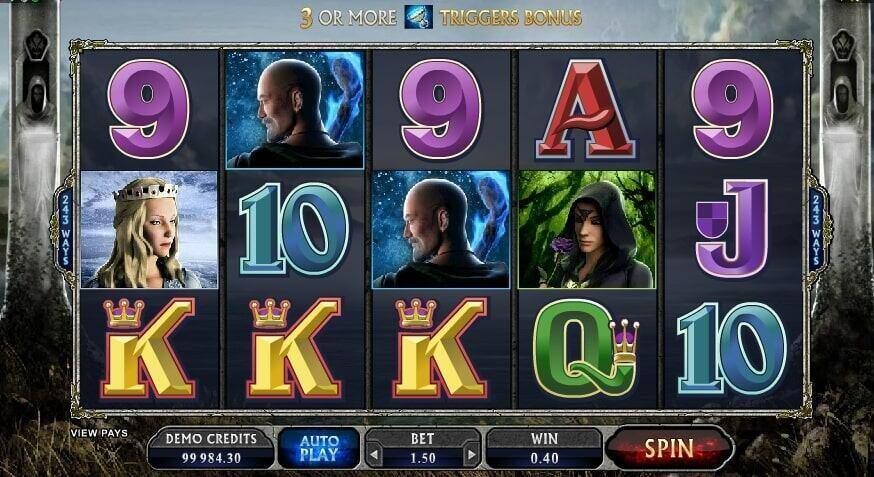The image size is (874, 477).
Task: Click the gold K on the first reel
Action: pos(149,348)
